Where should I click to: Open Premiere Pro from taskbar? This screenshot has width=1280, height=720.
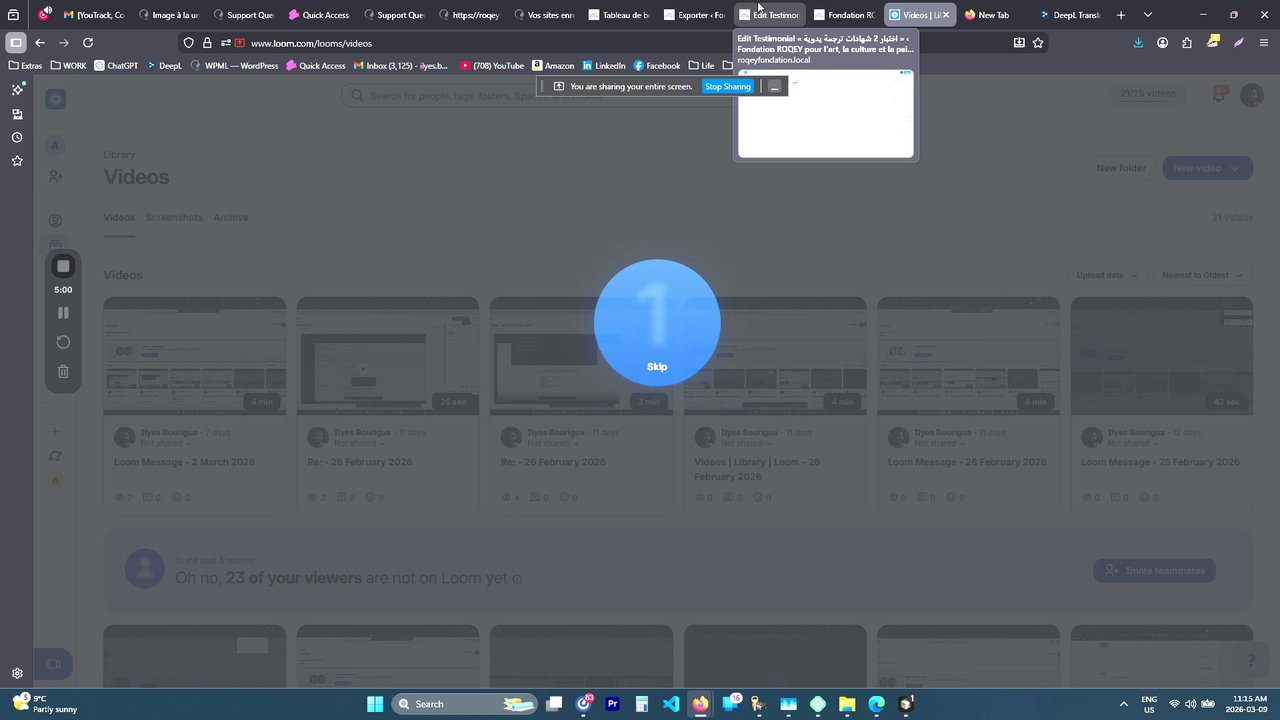(613, 704)
